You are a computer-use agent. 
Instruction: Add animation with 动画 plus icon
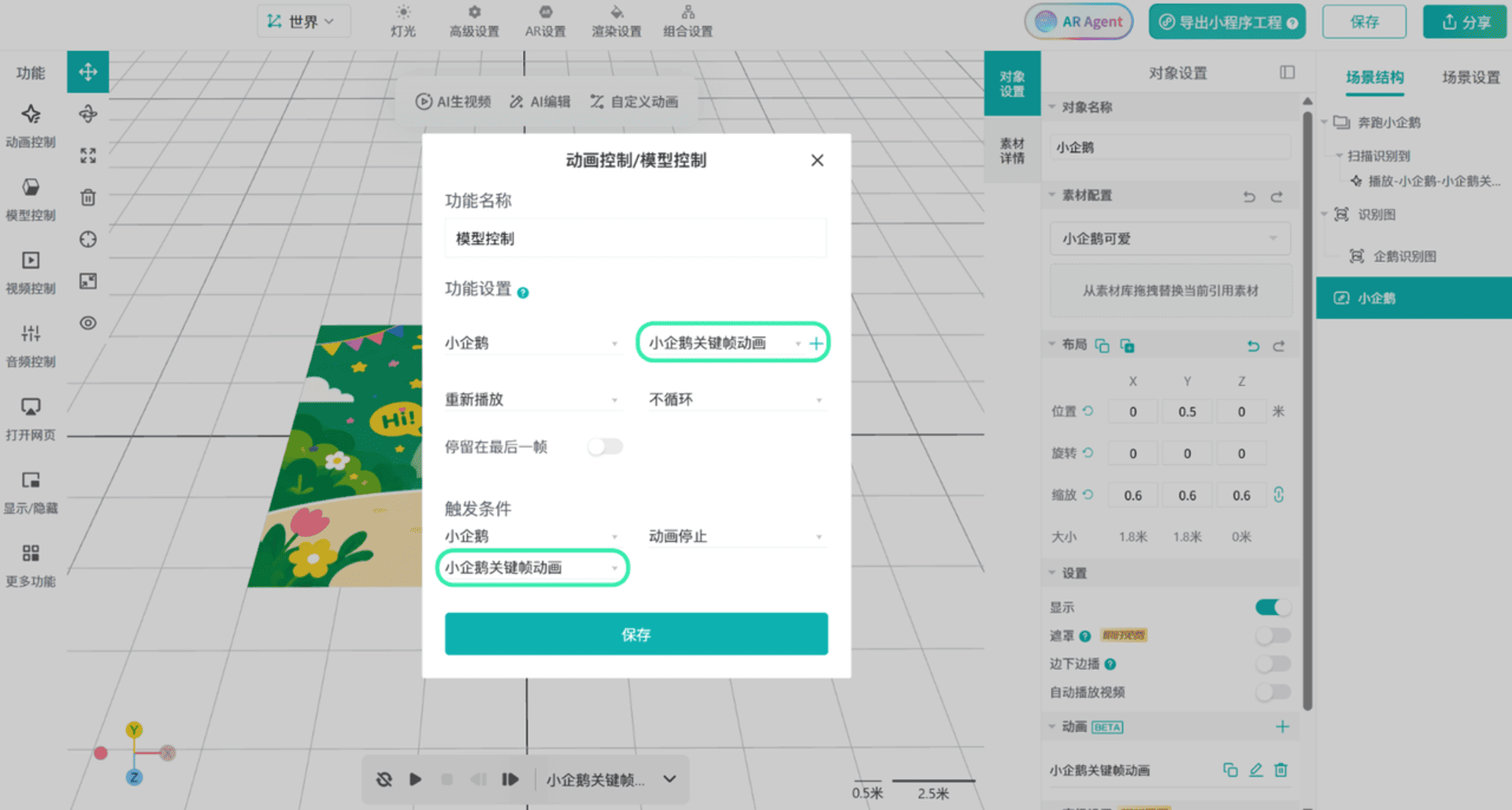pyautogui.click(x=1282, y=727)
